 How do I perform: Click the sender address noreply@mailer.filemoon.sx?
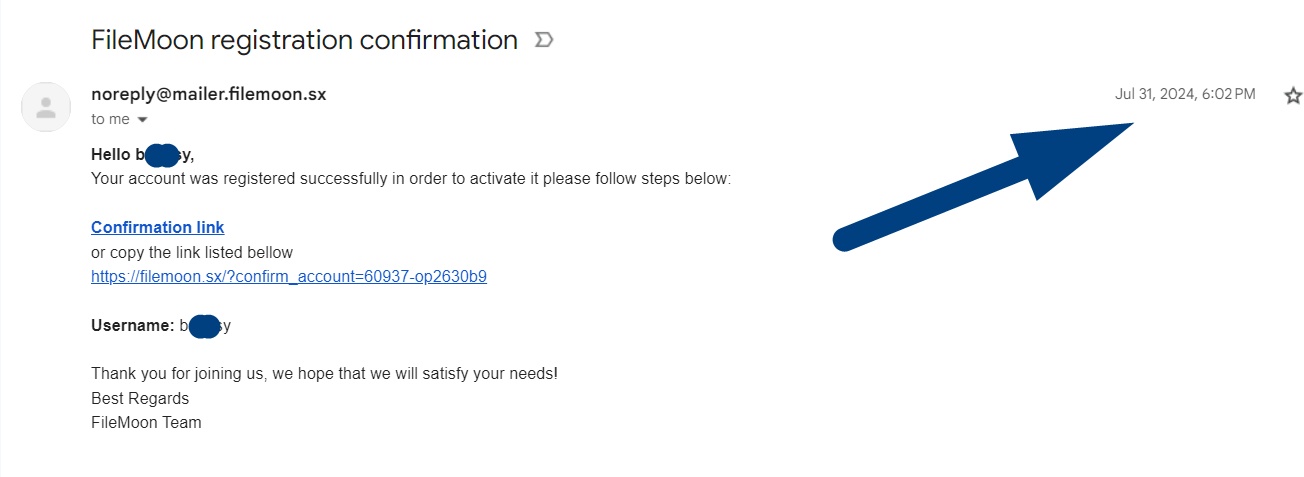coord(208,94)
